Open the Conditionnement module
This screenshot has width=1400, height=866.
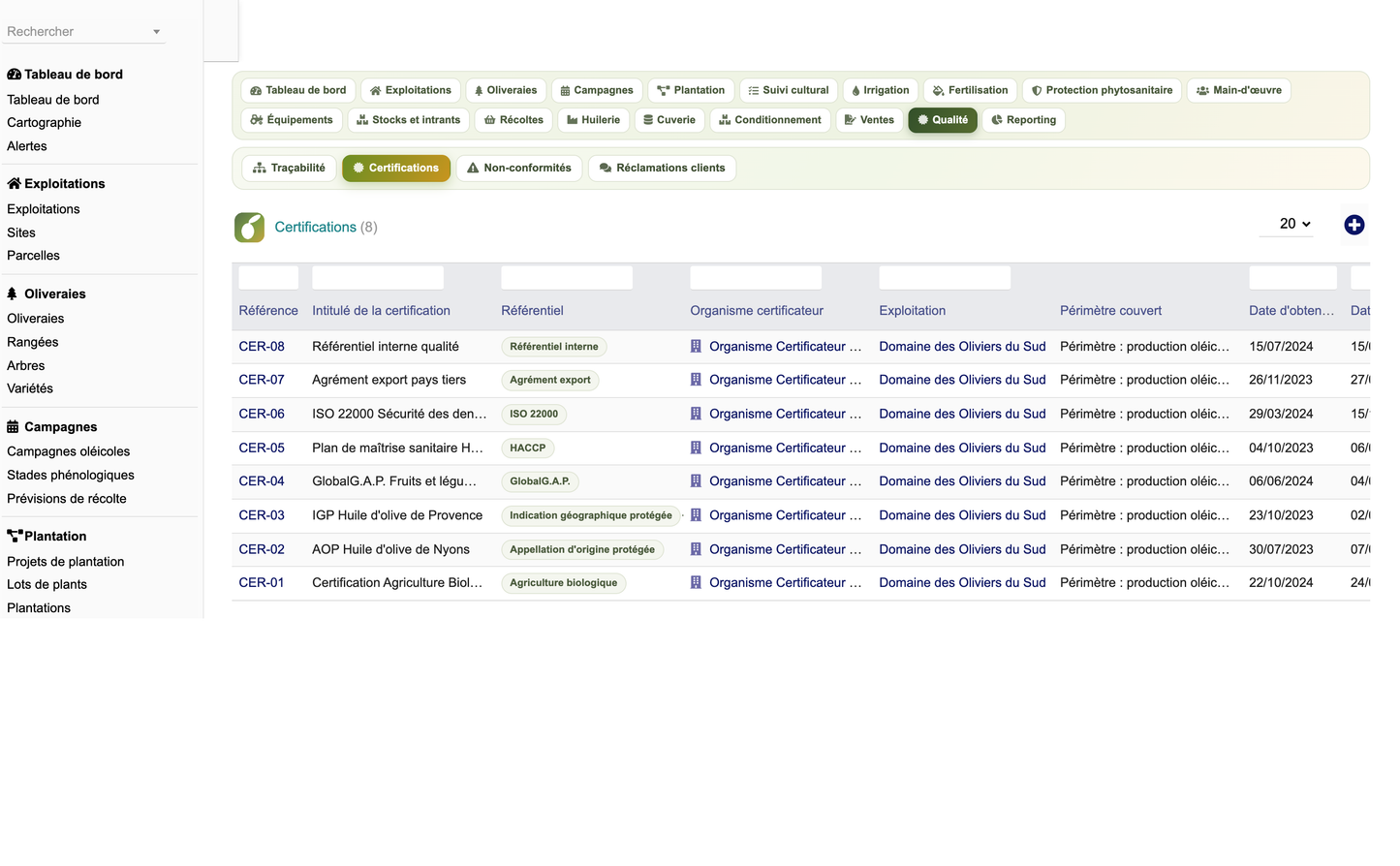point(770,120)
